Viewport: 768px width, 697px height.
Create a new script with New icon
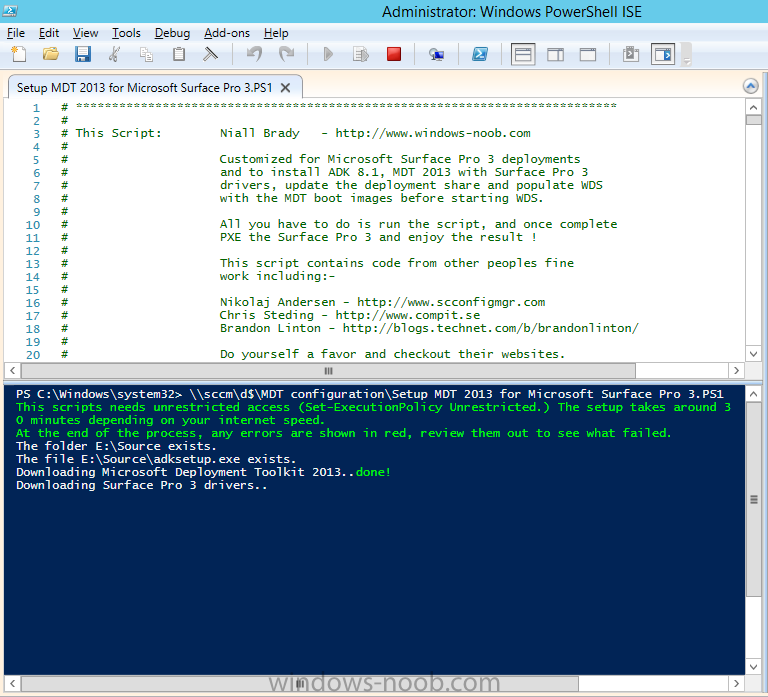pos(19,54)
